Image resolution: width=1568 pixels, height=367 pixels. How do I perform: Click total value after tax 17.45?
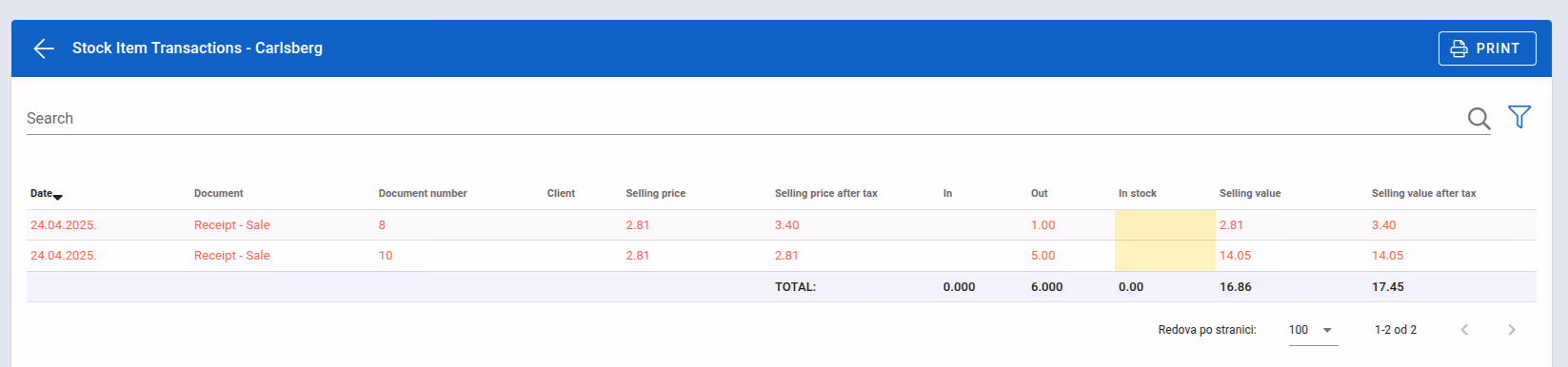tap(1388, 287)
